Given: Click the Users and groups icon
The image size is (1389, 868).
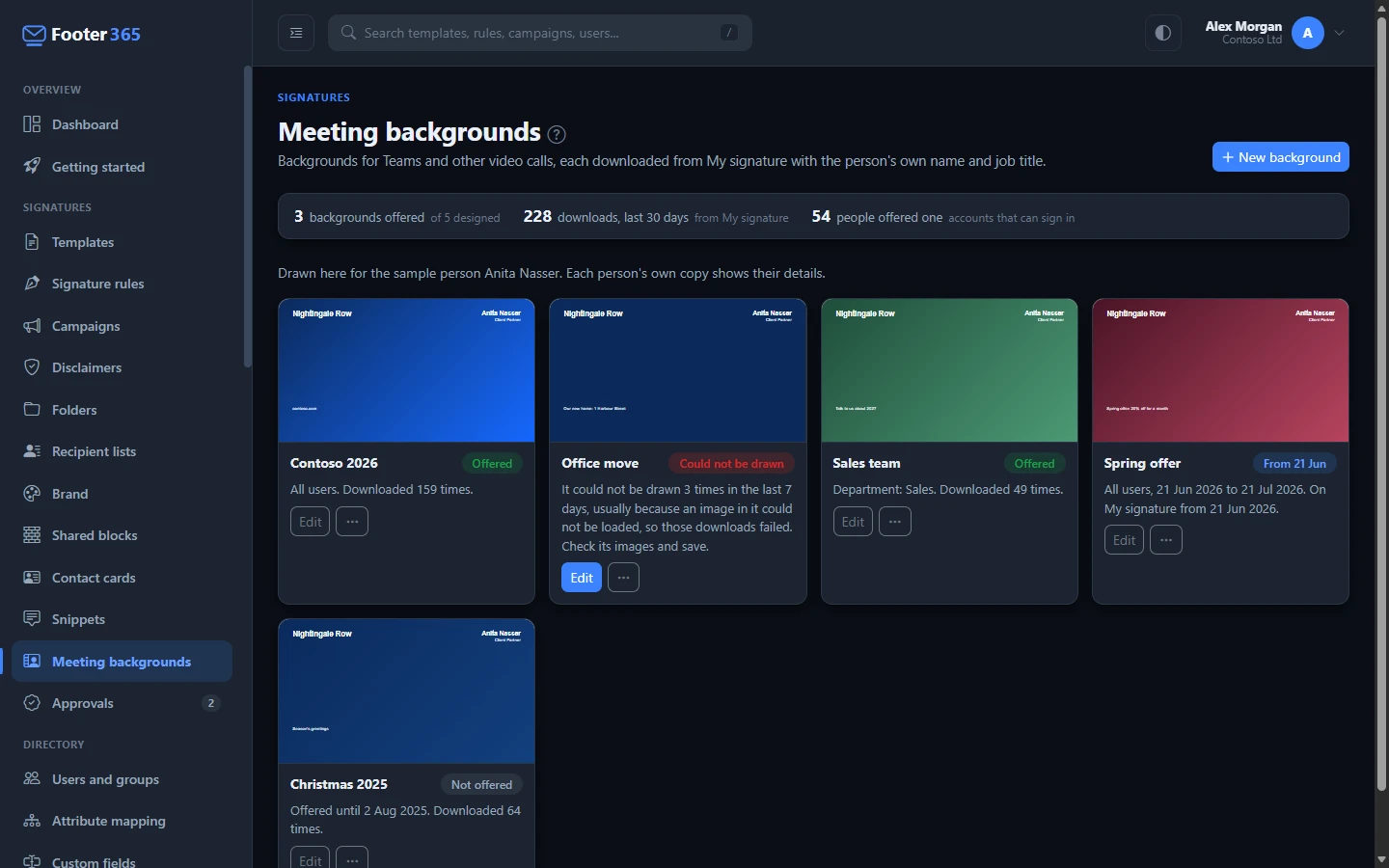Looking at the screenshot, I should click(x=32, y=778).
